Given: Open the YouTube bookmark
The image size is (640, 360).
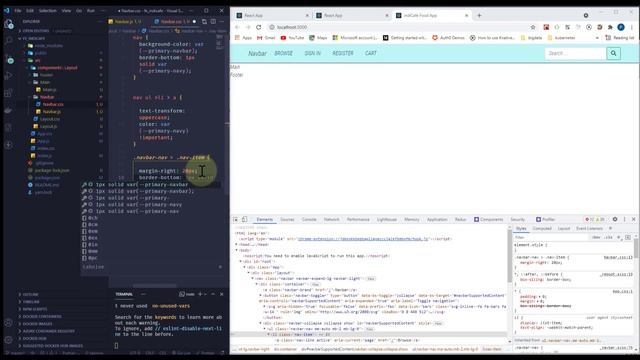Looking at the screenshot, I should pyautogui.click(x=292, y=38).
